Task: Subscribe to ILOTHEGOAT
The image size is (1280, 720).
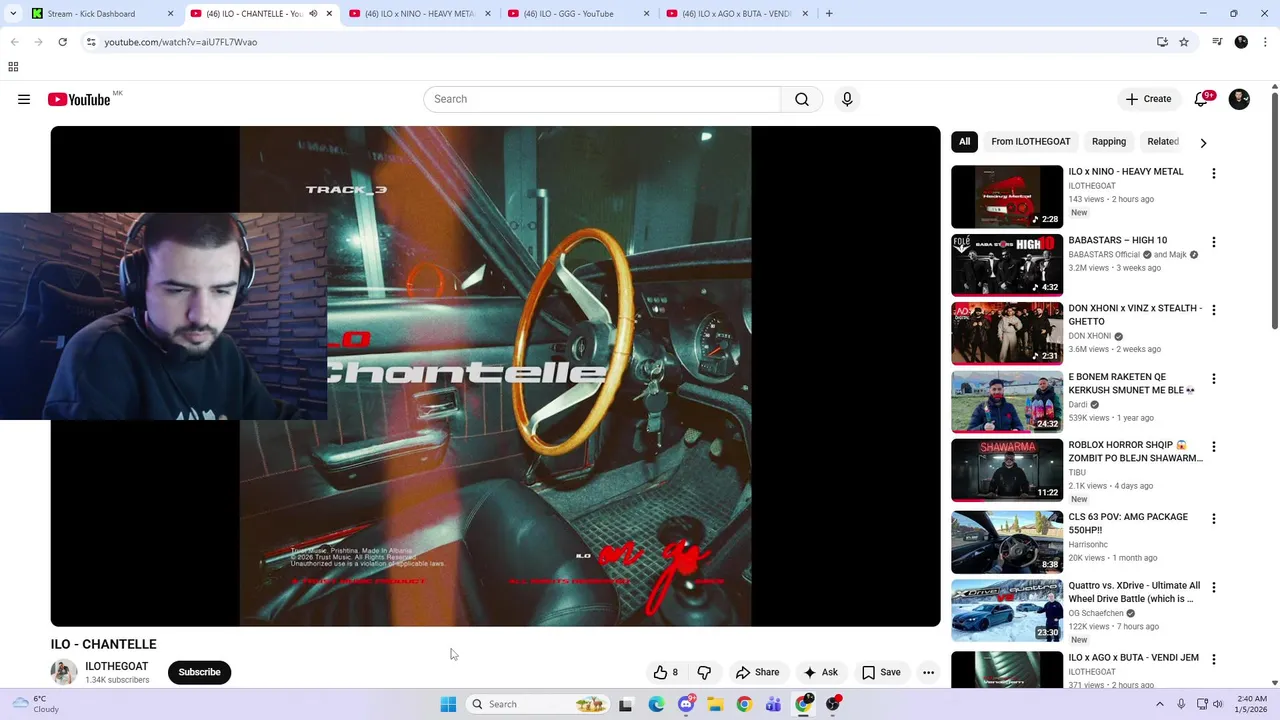Action: click(199, 672)
